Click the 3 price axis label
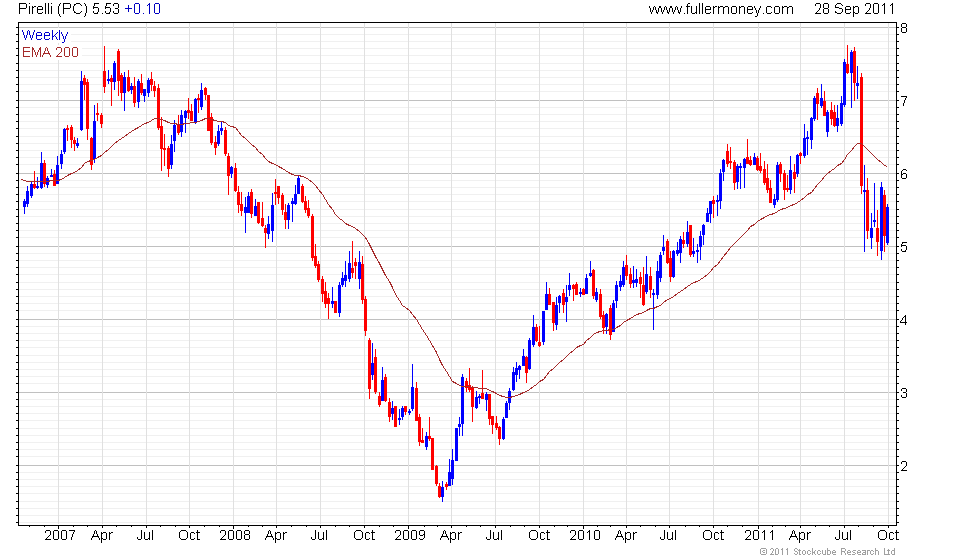The image size is (980, 560). pyautogui.click(x=904, y=394)
